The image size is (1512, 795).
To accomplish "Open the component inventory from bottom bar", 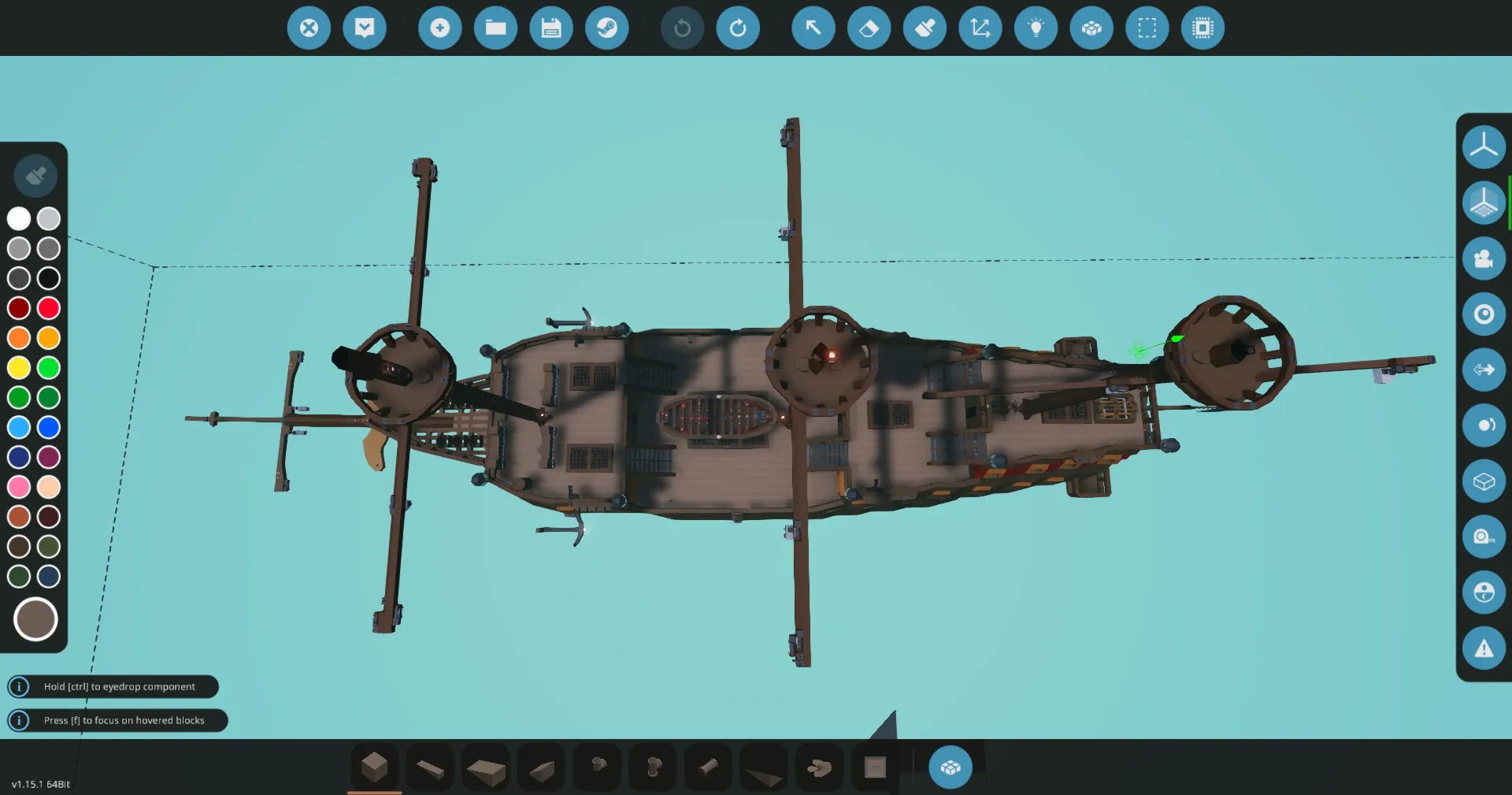I will click(950, 767).
